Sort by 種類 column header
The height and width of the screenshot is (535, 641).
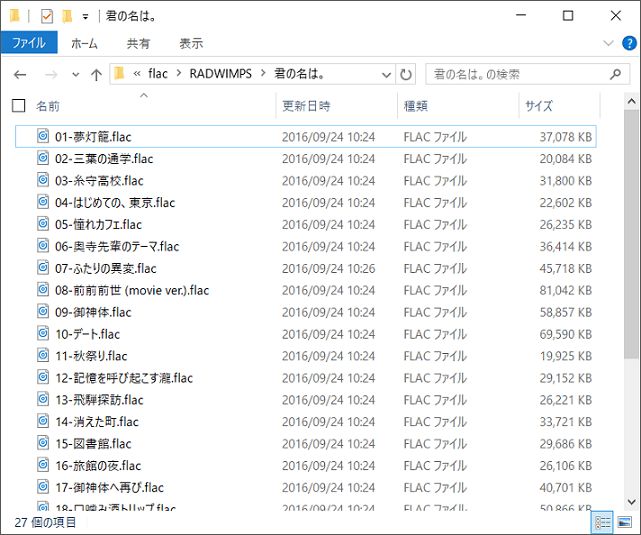pos(416,106)
